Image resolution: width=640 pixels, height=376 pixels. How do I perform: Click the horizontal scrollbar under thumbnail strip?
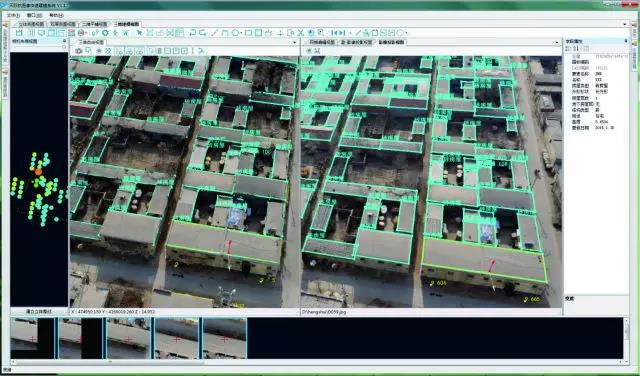(320, 362)
